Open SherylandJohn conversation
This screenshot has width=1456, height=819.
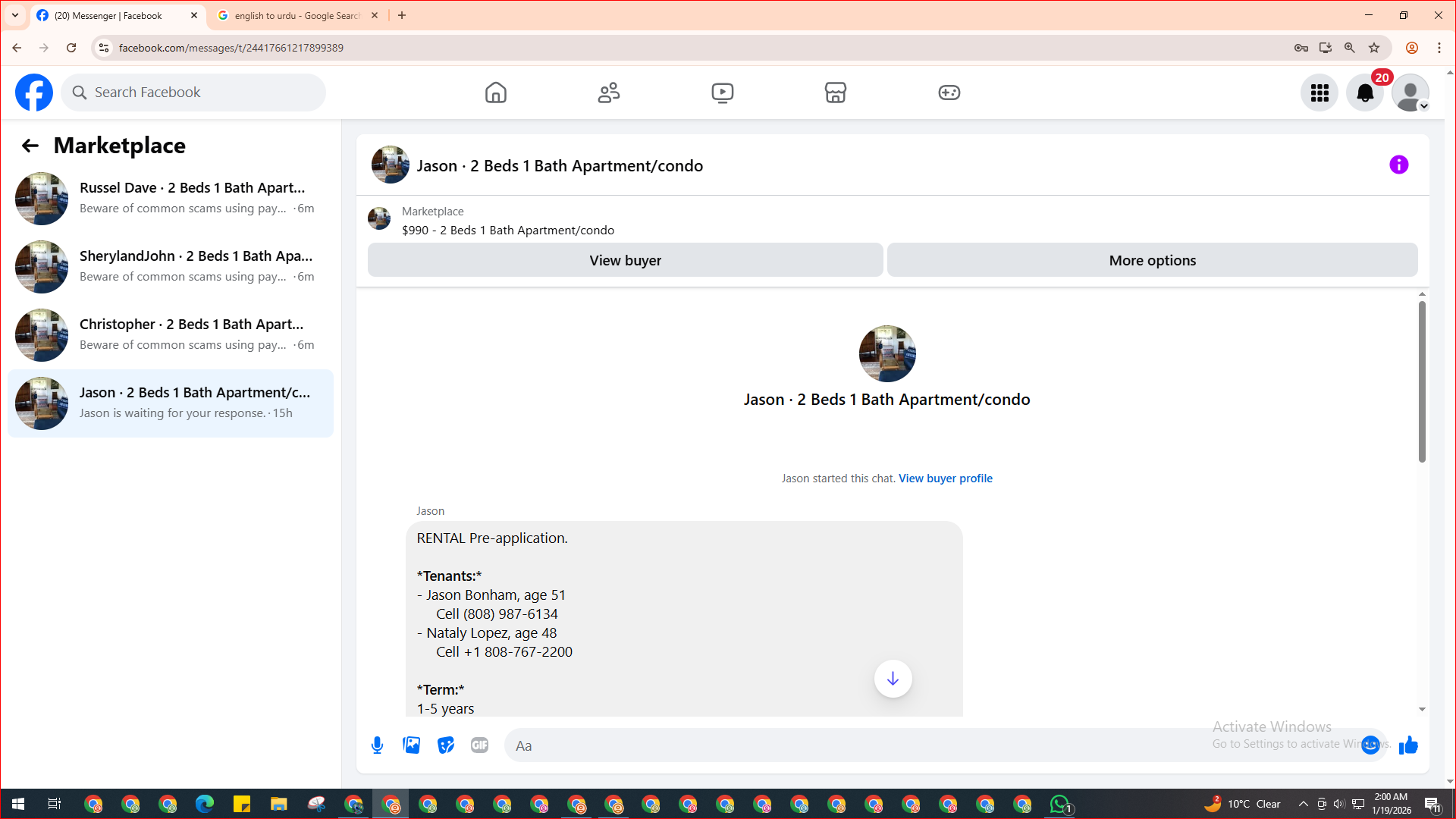(x=171, y=267)
